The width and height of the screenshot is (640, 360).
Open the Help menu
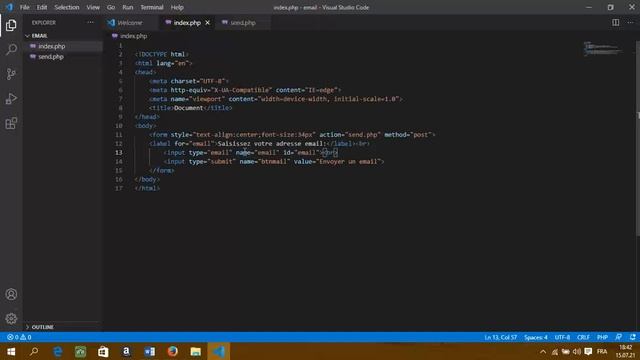coord(177,7)
